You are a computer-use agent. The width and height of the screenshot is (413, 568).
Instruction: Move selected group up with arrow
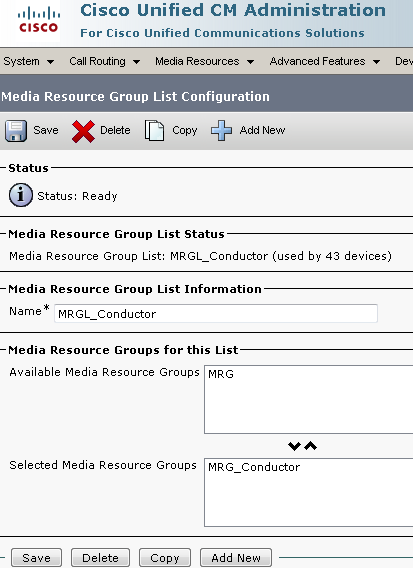tap(310, 446)
